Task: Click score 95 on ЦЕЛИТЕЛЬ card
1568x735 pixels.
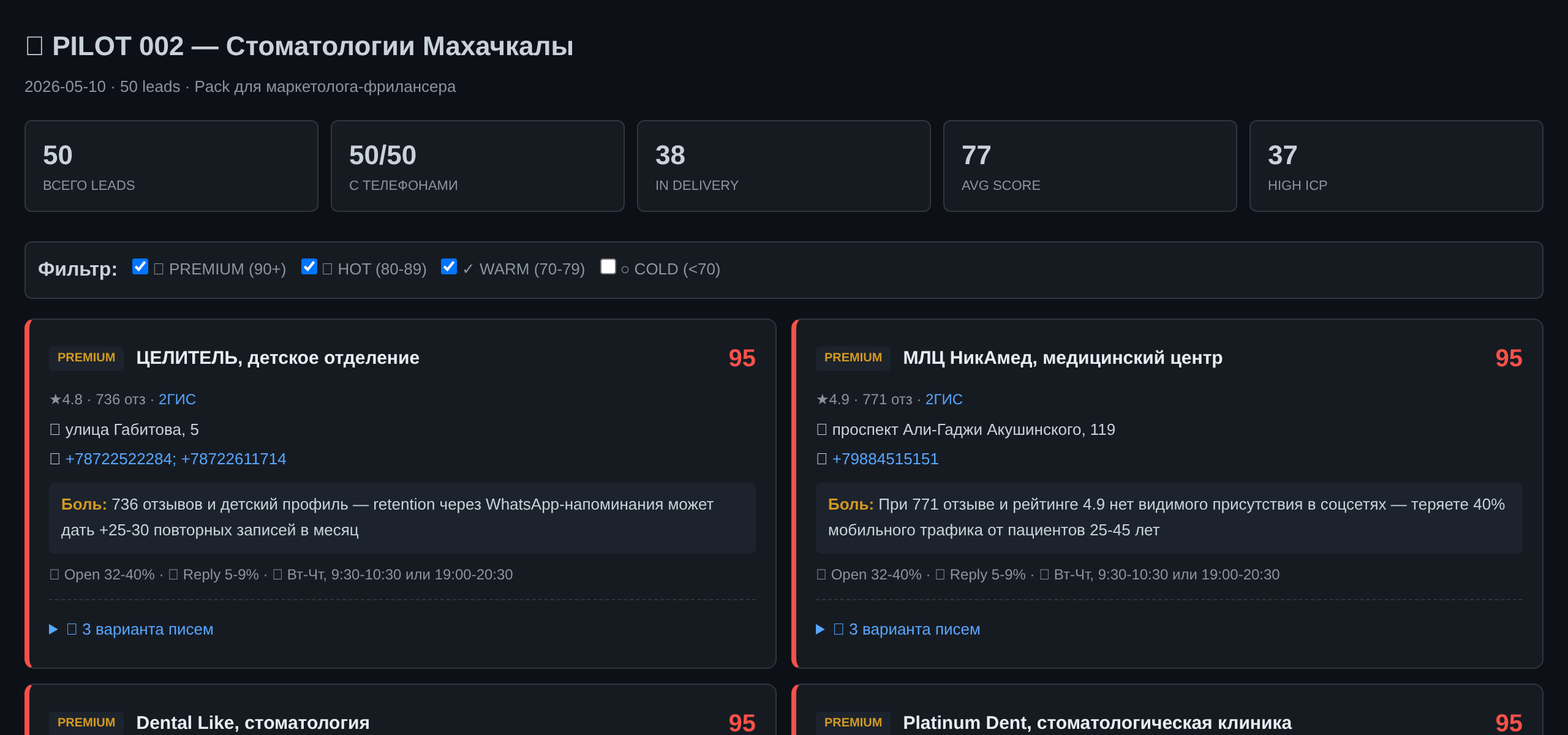Action: point(742,358)
